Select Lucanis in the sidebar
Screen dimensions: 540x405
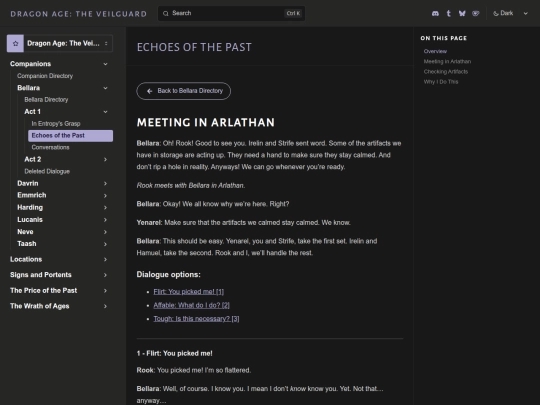pyautogui.click(x=30, y=220)
